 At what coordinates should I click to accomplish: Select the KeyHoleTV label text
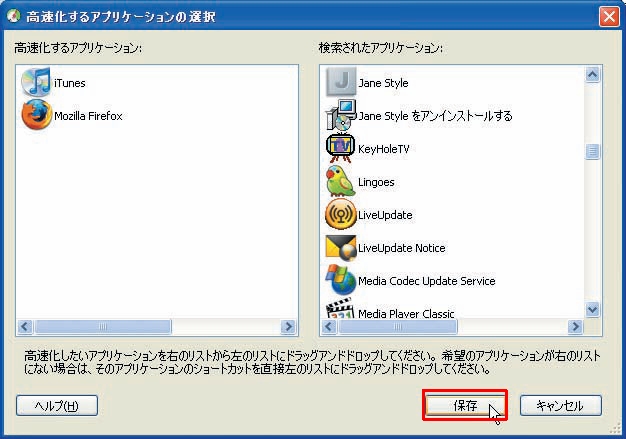pyautogui.click(x=384, y=149)
